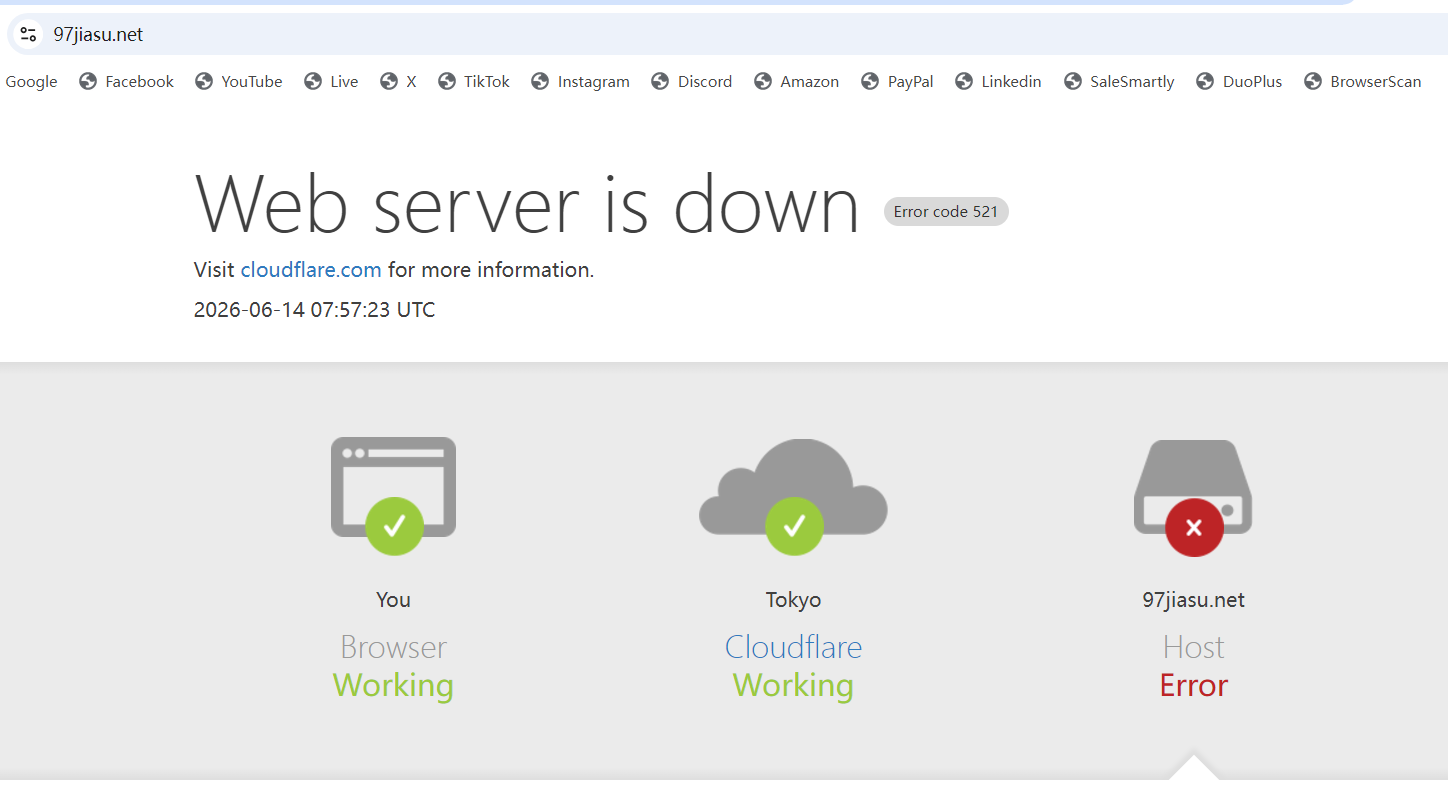
Task: Click the globe icon beside Amazon bookmark
Action: 763,82
